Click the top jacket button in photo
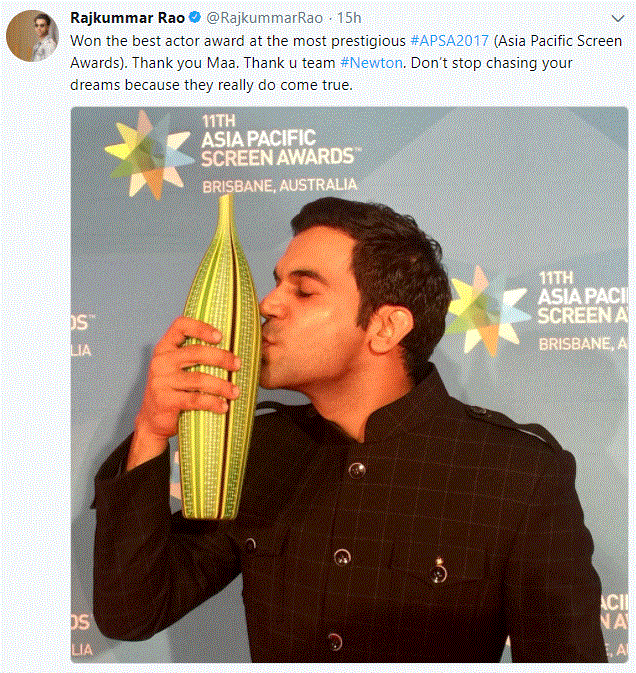The image size is (636, 673). (x=357, y=470)
